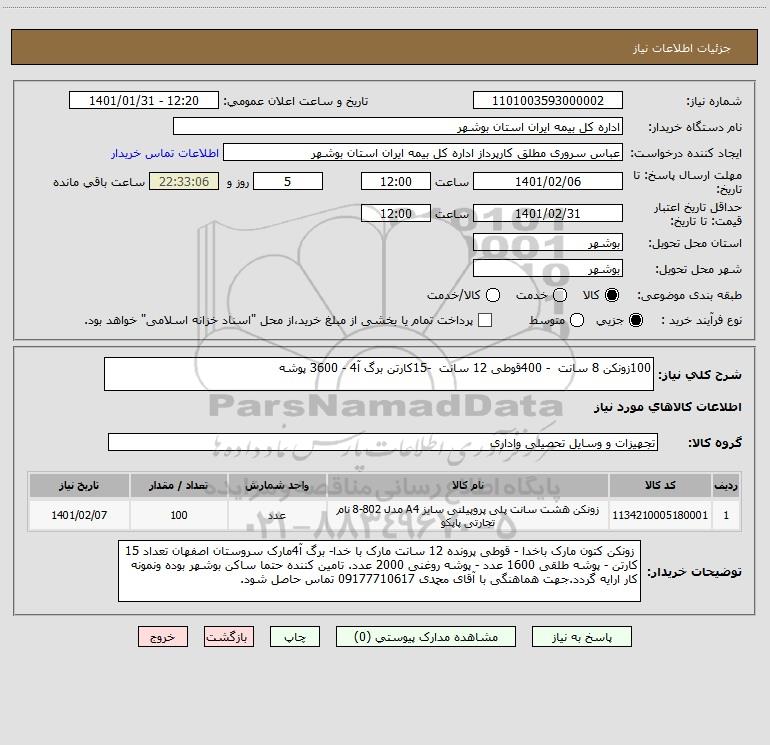The height and width of the screenshot is (745, 770).
Task: Select the جزیی purchase type radio
Action: [x=635, y=320]
